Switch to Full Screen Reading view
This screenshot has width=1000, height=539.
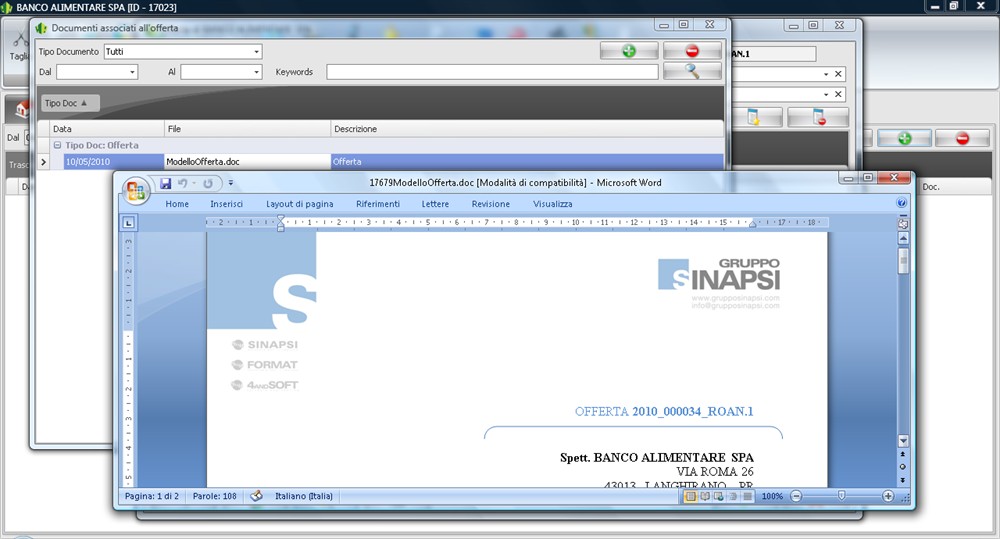pyautogui.click(x=705, y=496)
